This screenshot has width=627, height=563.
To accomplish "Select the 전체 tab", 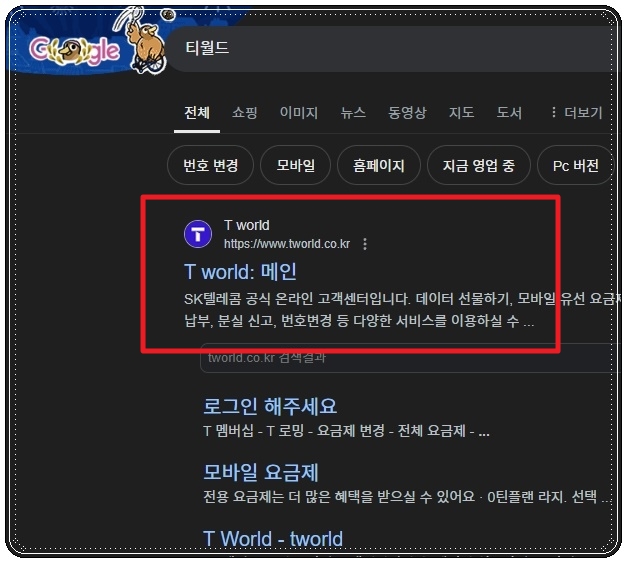I will tap(197, 113).
